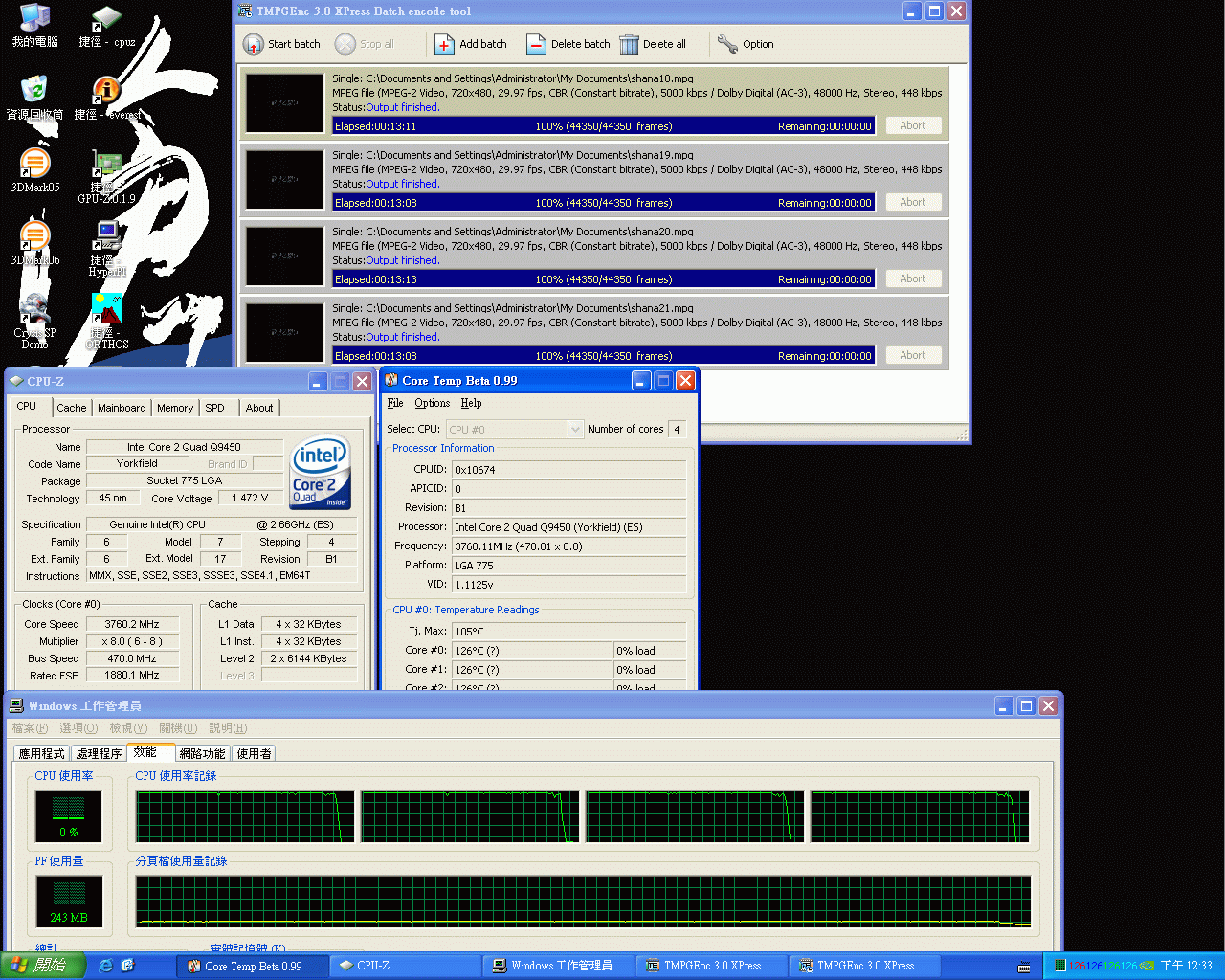This screenshot has width=1225, height=980.
Task: Click the PF 使用量 value 243 MB
Action: click(69, 917)
